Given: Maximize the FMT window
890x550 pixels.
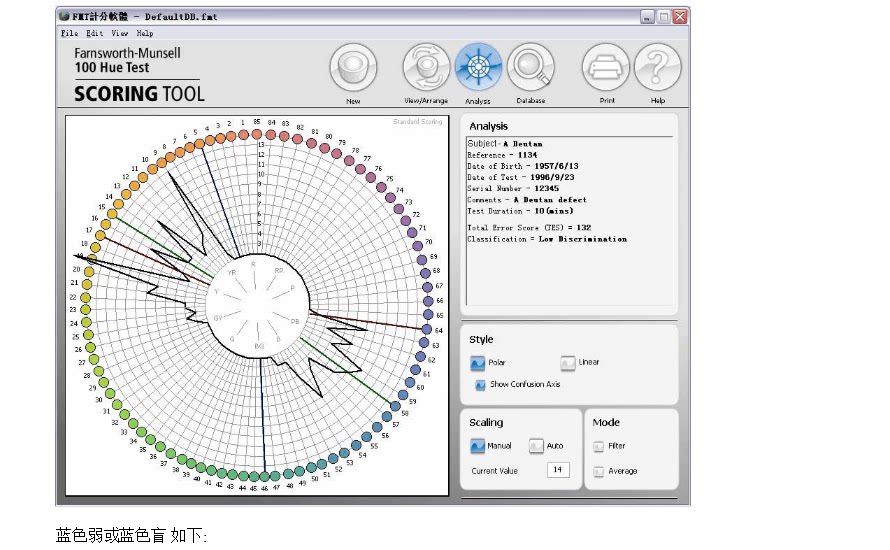Looking at the screenshot, I should [664, 17].
